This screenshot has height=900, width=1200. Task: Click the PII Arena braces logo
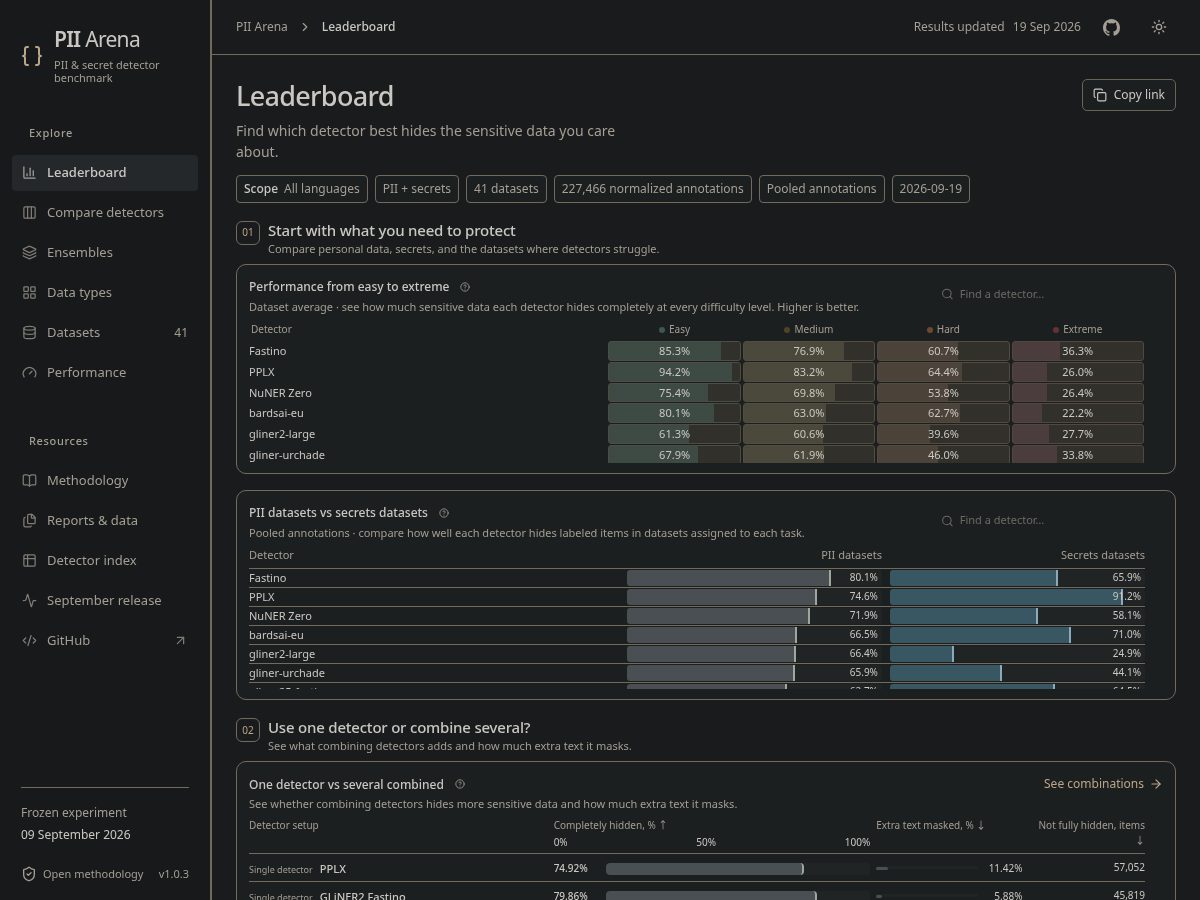(x=32, y=56)
